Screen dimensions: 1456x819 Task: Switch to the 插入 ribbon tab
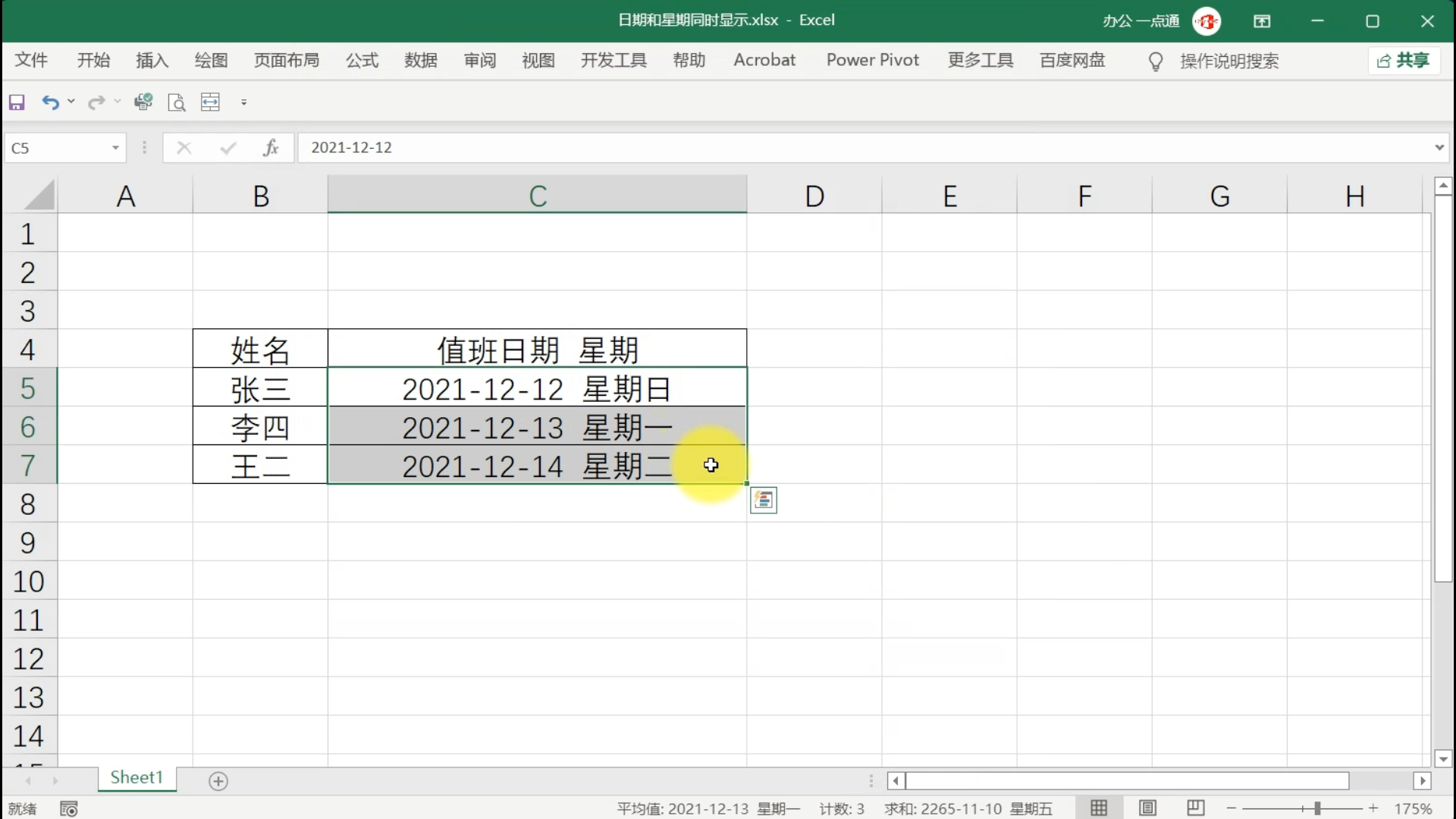[x=152, y=60]
